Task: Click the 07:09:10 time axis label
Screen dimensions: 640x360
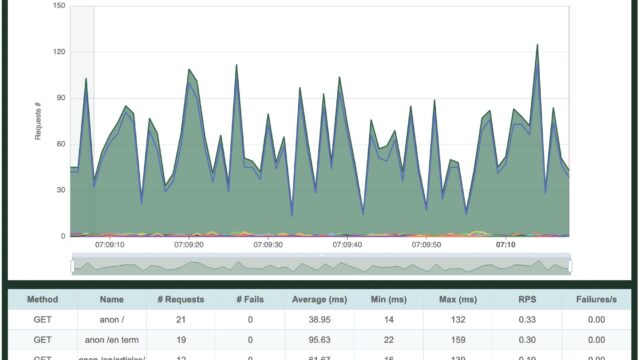Action: [110, 245]
